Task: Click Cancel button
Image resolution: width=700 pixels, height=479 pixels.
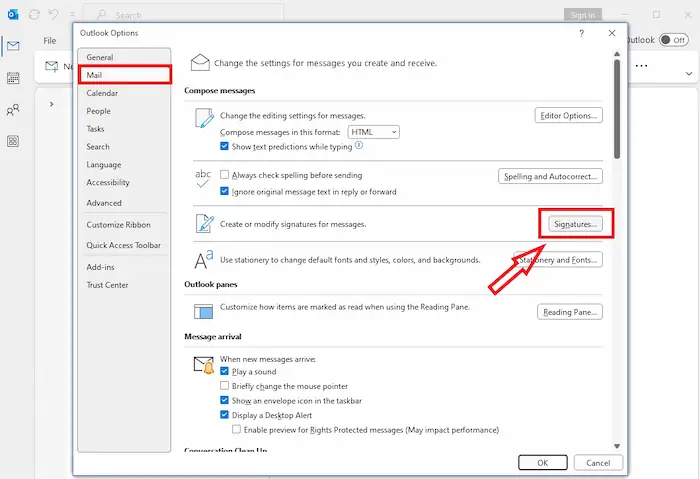Action: coord(598,462)
